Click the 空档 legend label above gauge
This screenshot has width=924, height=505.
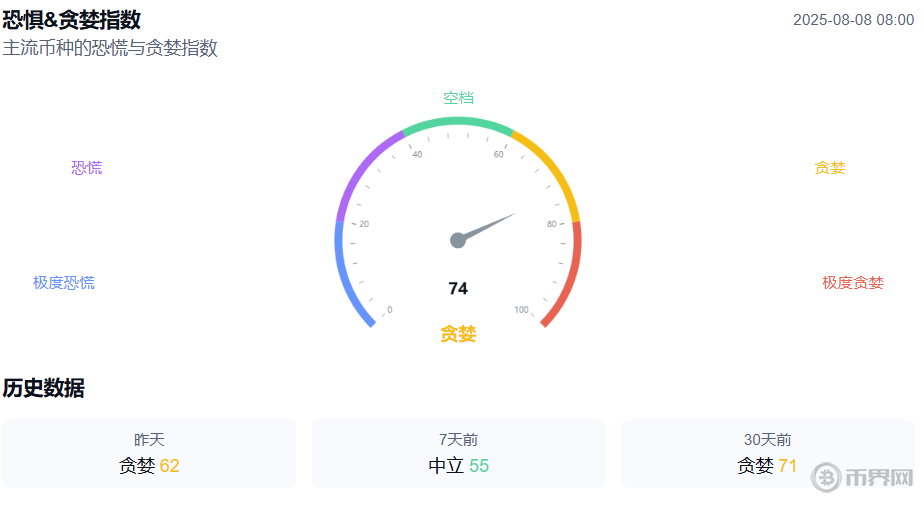coord(458,98)
